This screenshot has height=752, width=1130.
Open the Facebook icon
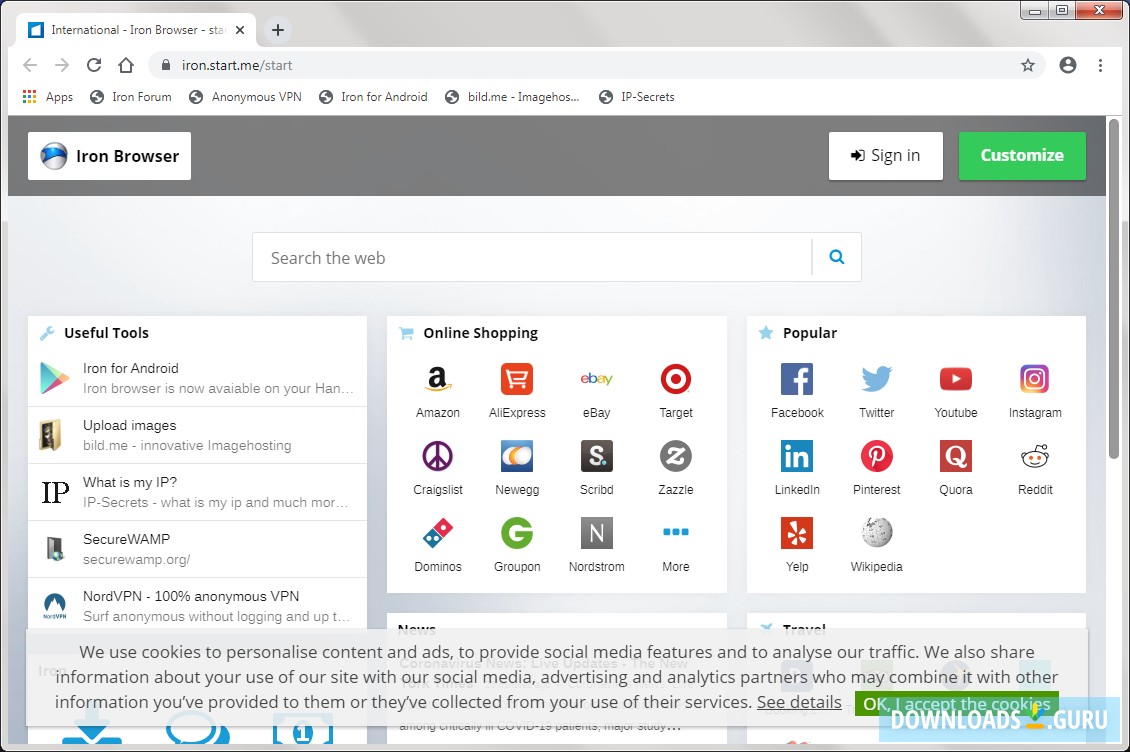coord(796,379)
